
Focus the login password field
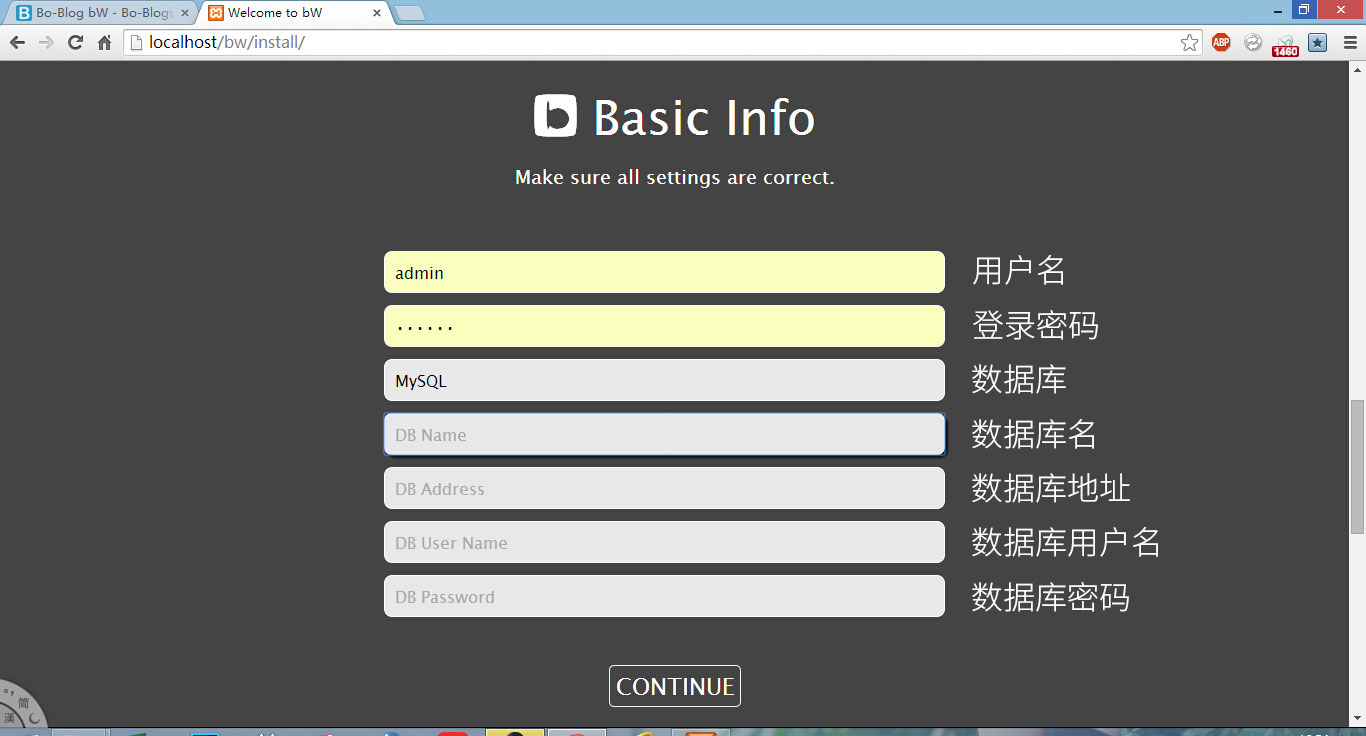(664, 326)
